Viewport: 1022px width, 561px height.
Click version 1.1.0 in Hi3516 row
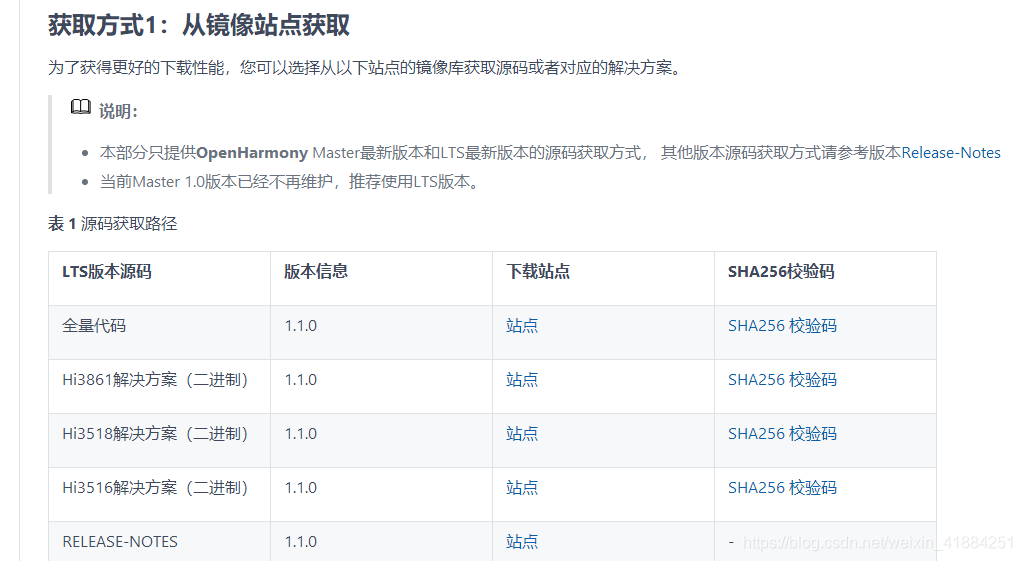(300, 488)
